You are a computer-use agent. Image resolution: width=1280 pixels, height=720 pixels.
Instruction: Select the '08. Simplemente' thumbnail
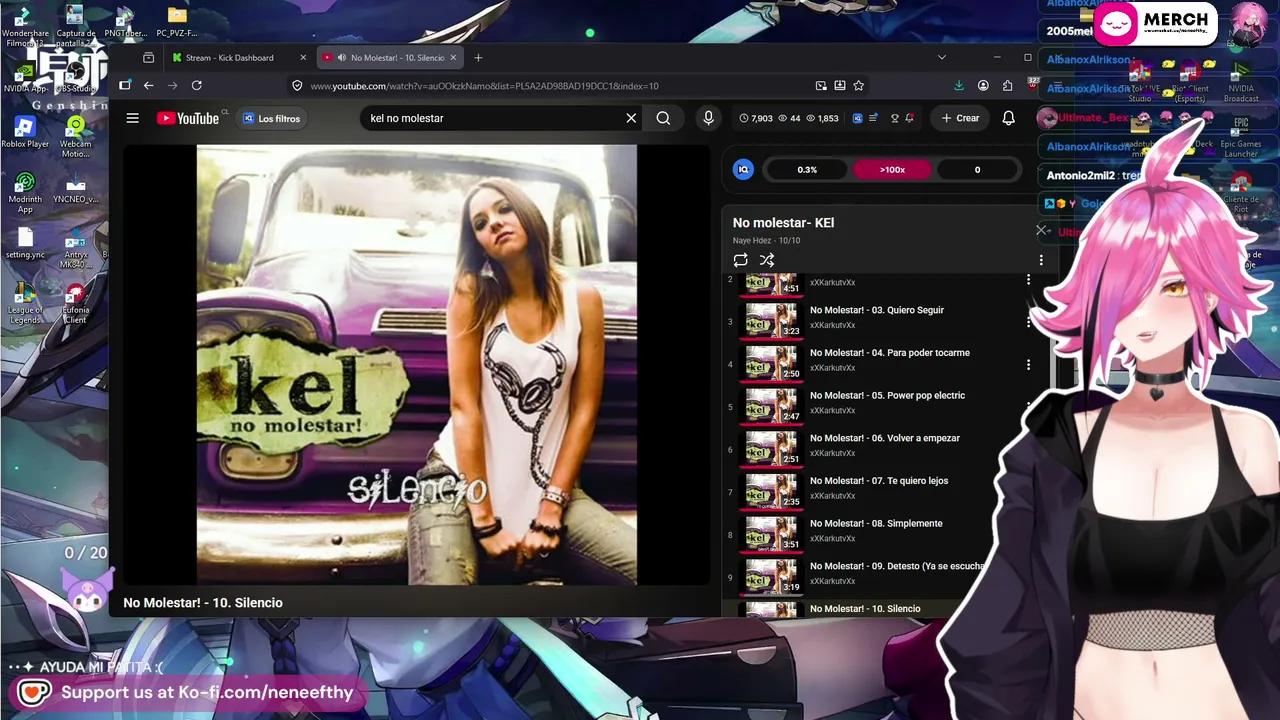[772, 535]
